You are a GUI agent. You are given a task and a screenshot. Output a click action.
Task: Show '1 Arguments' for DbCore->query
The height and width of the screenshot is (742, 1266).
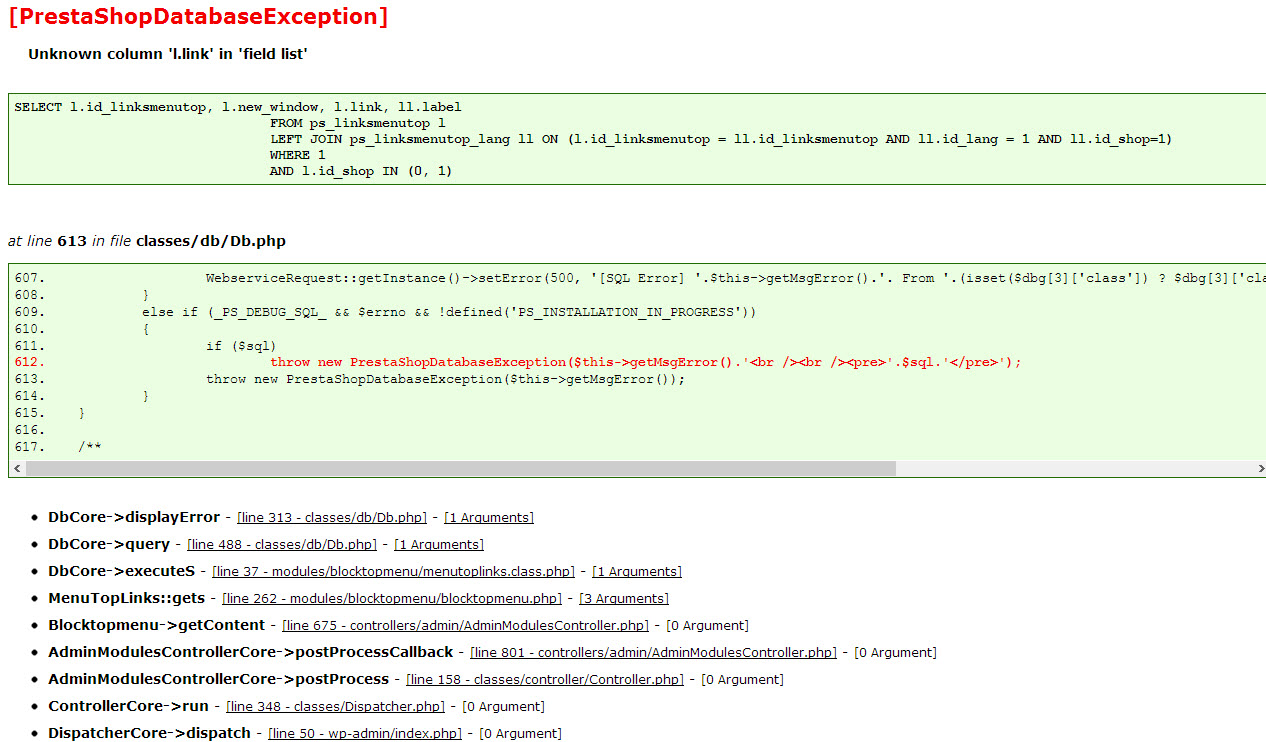point(439,545)
